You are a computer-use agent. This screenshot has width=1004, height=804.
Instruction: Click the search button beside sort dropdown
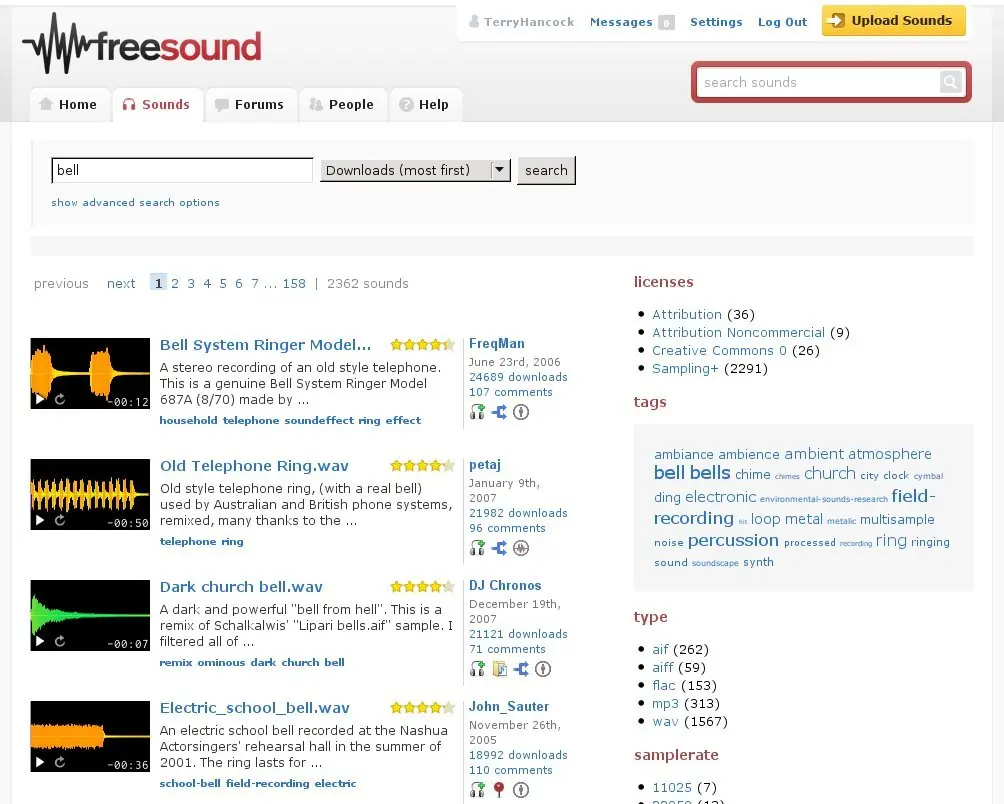click(x=546, y=170)
